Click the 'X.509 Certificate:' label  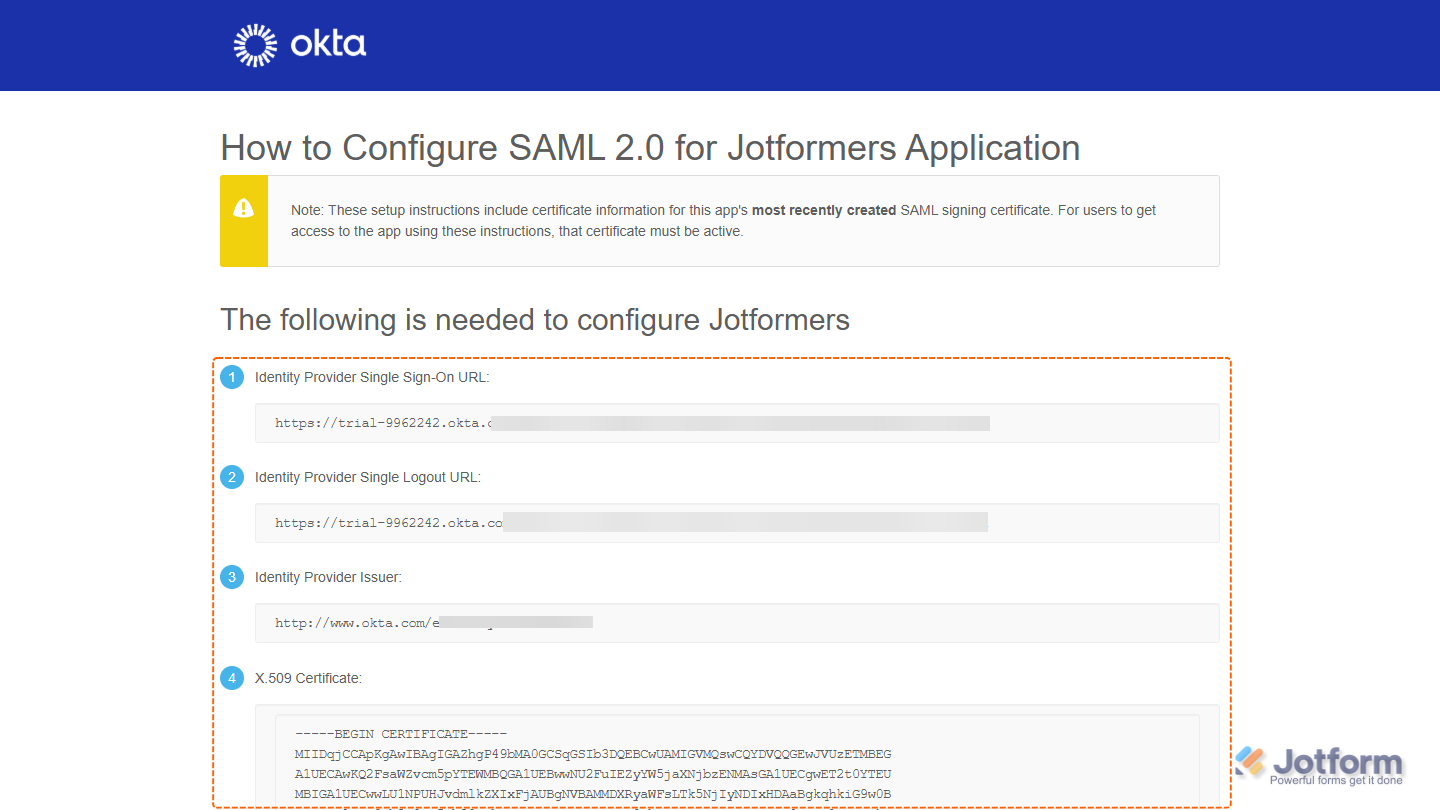pyautogui.click(x=308, y=678)
